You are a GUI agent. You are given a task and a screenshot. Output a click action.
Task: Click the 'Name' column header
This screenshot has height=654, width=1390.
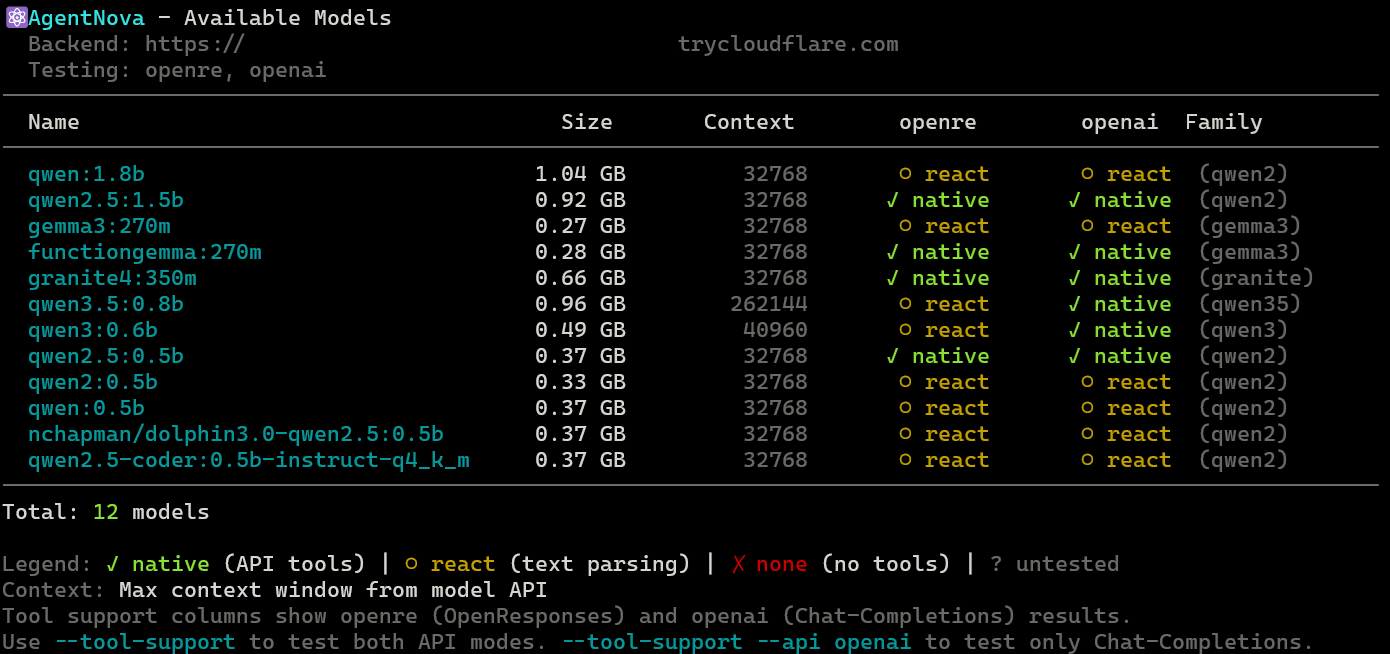54,122
